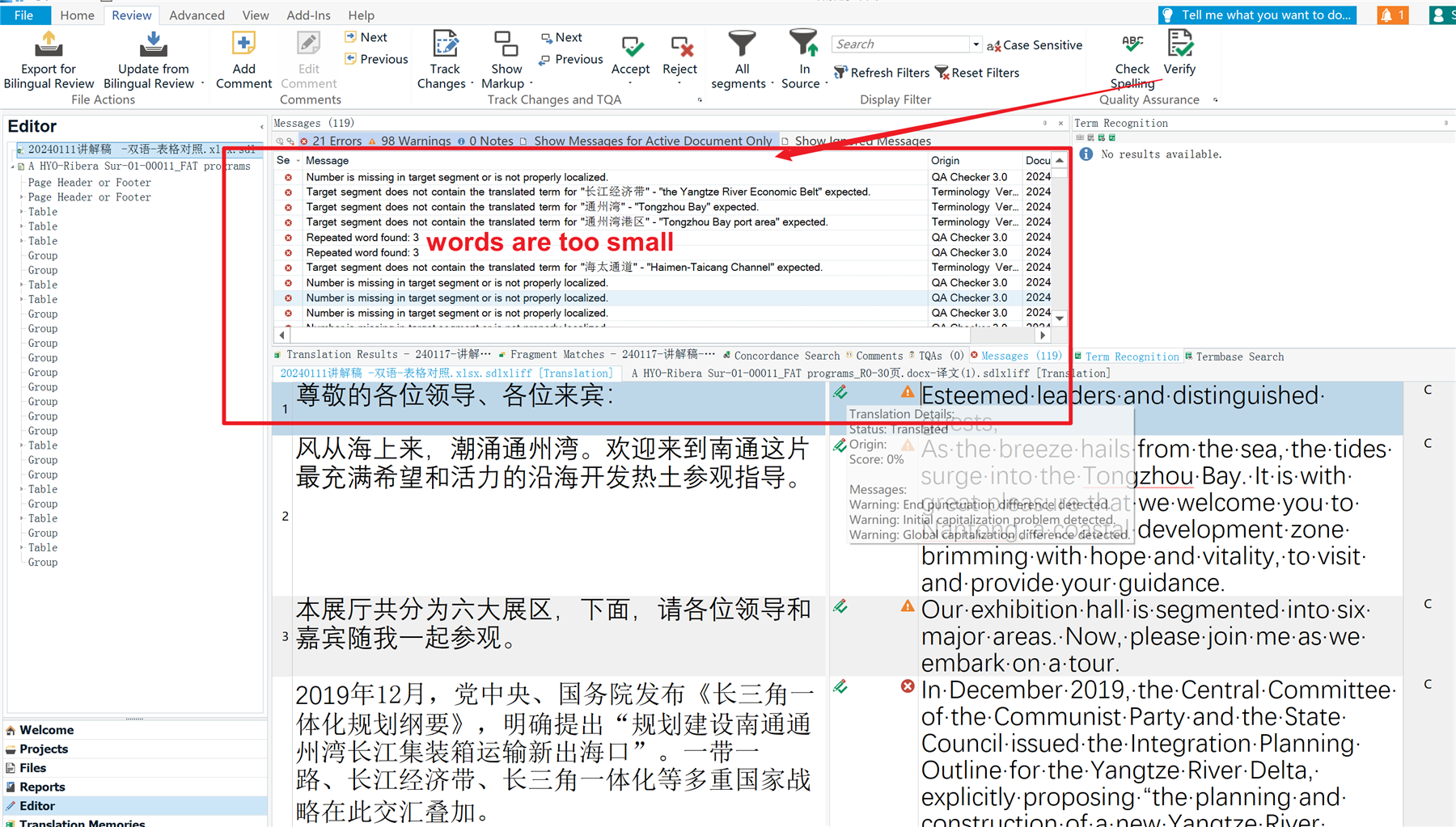
Task: Open the Help ribbon tab
Action: point(361,15)
